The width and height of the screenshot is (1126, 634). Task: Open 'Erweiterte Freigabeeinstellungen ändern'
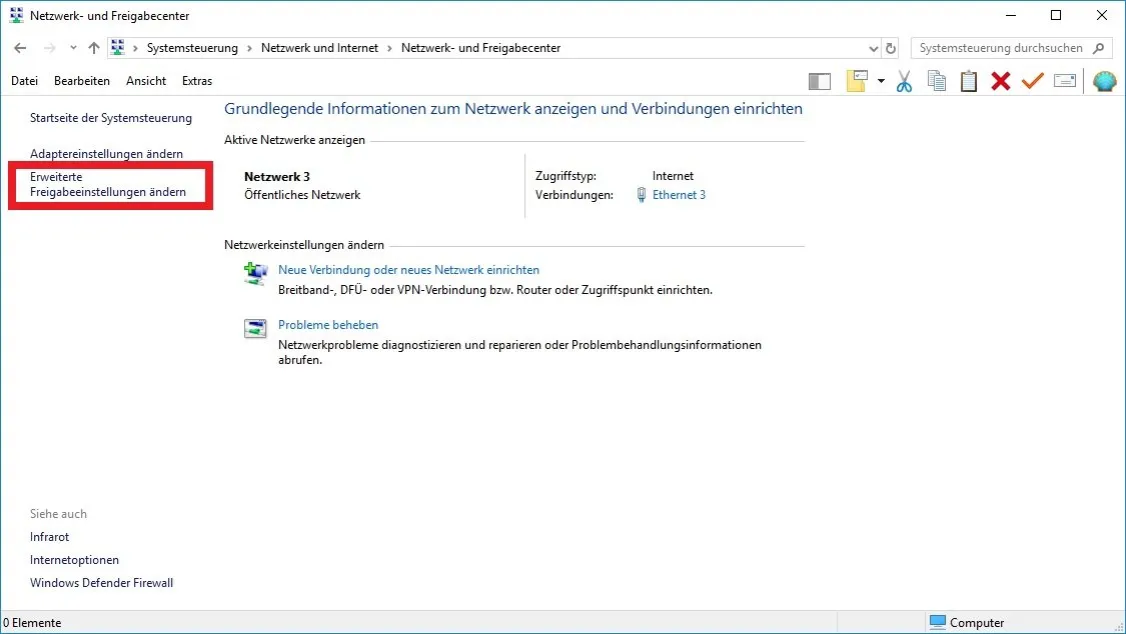coord(106,184)
